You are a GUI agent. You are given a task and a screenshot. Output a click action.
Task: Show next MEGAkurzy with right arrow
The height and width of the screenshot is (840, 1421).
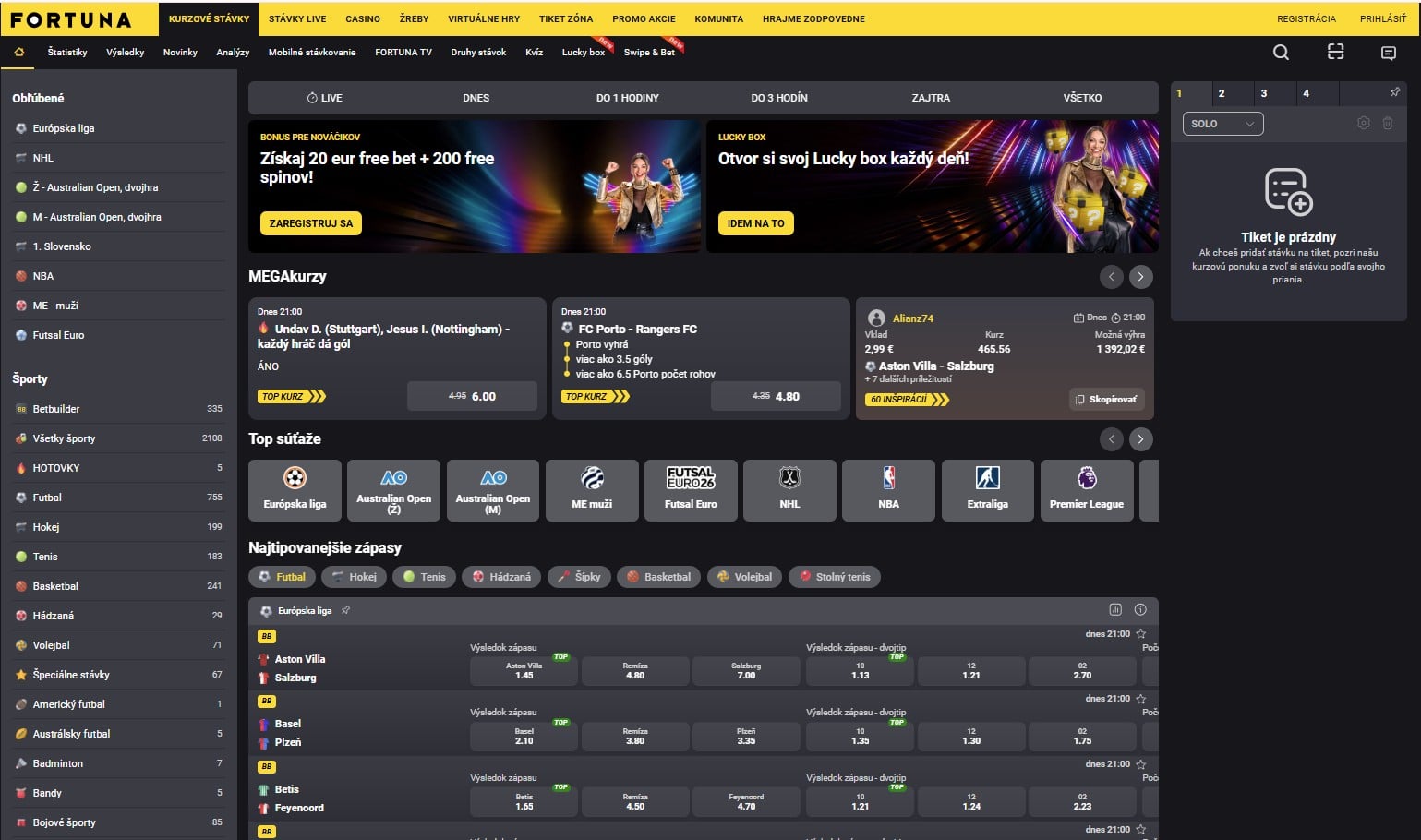(x=1141, y=276)
